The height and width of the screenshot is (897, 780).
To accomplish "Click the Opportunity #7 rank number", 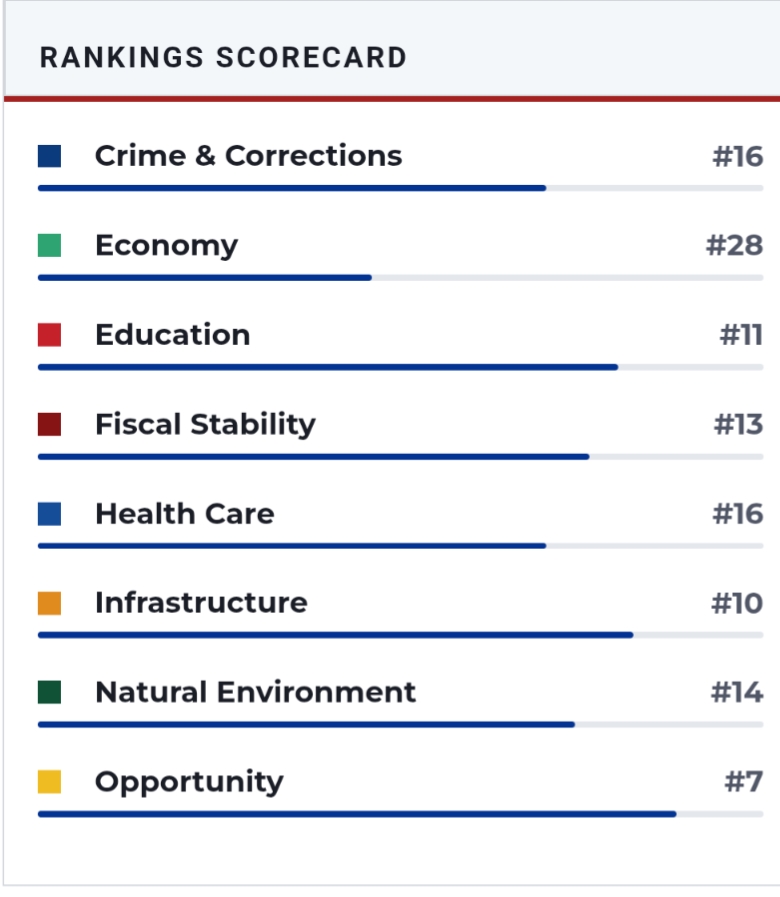I will pyautogui.click(x=743, y=782).
